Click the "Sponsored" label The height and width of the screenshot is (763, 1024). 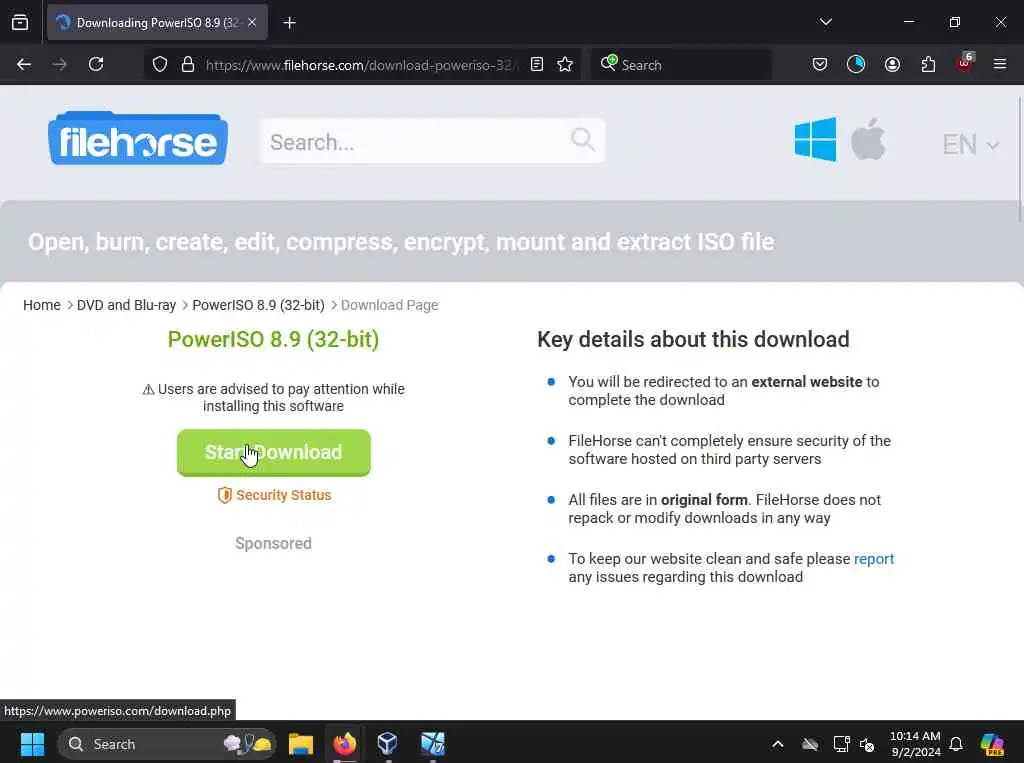[x=273, y=544]
